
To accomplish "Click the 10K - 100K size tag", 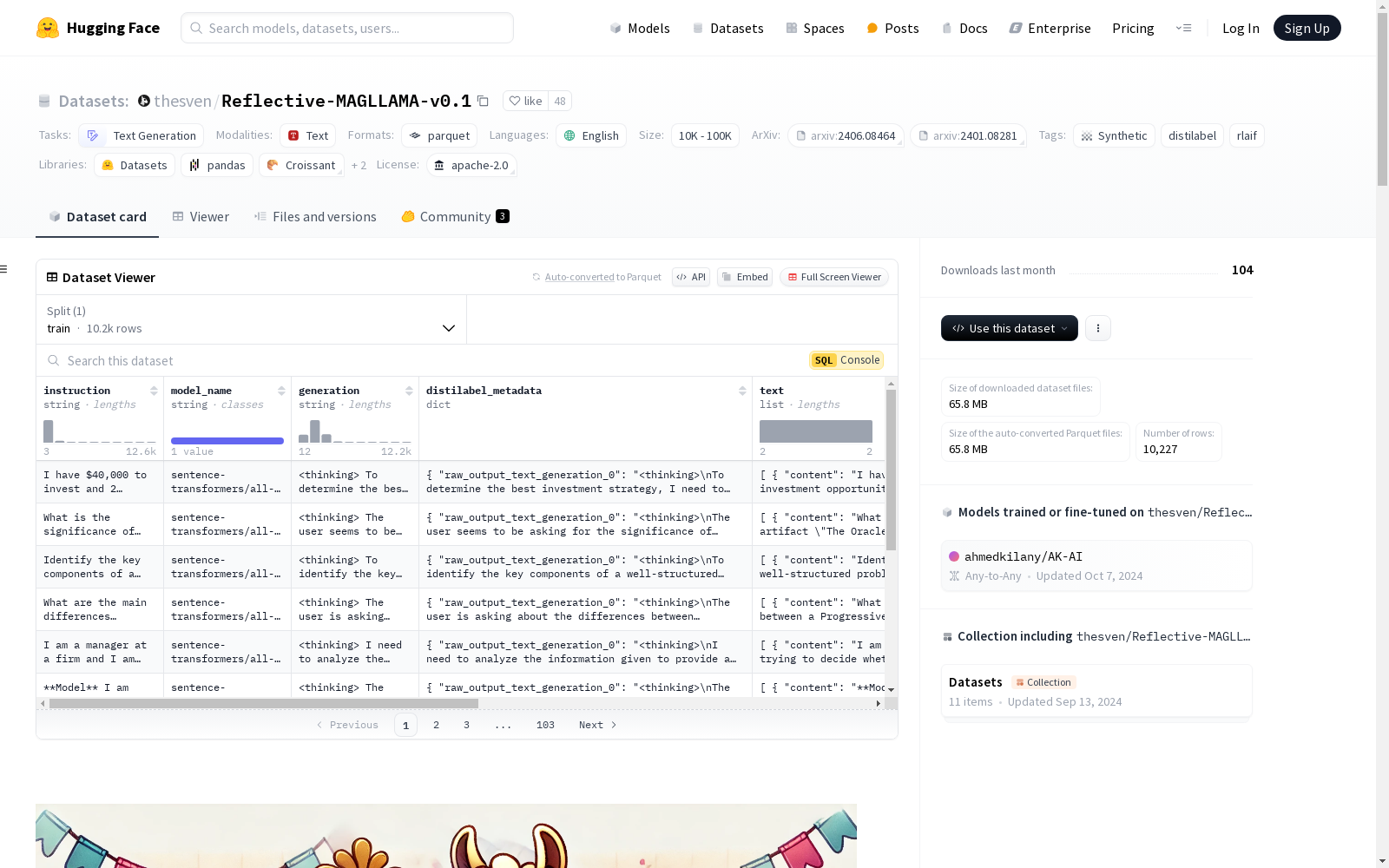I will click(x=705, y=135).
